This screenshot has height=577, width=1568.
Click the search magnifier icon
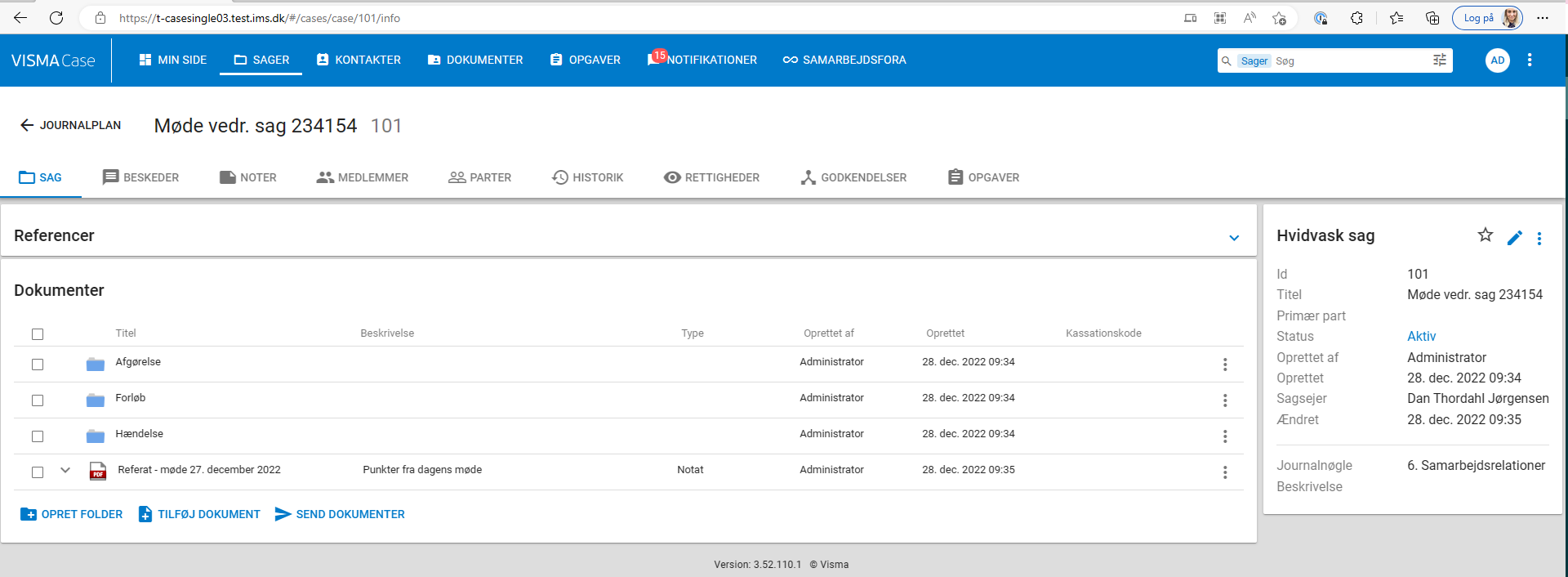coord(1226,60)
